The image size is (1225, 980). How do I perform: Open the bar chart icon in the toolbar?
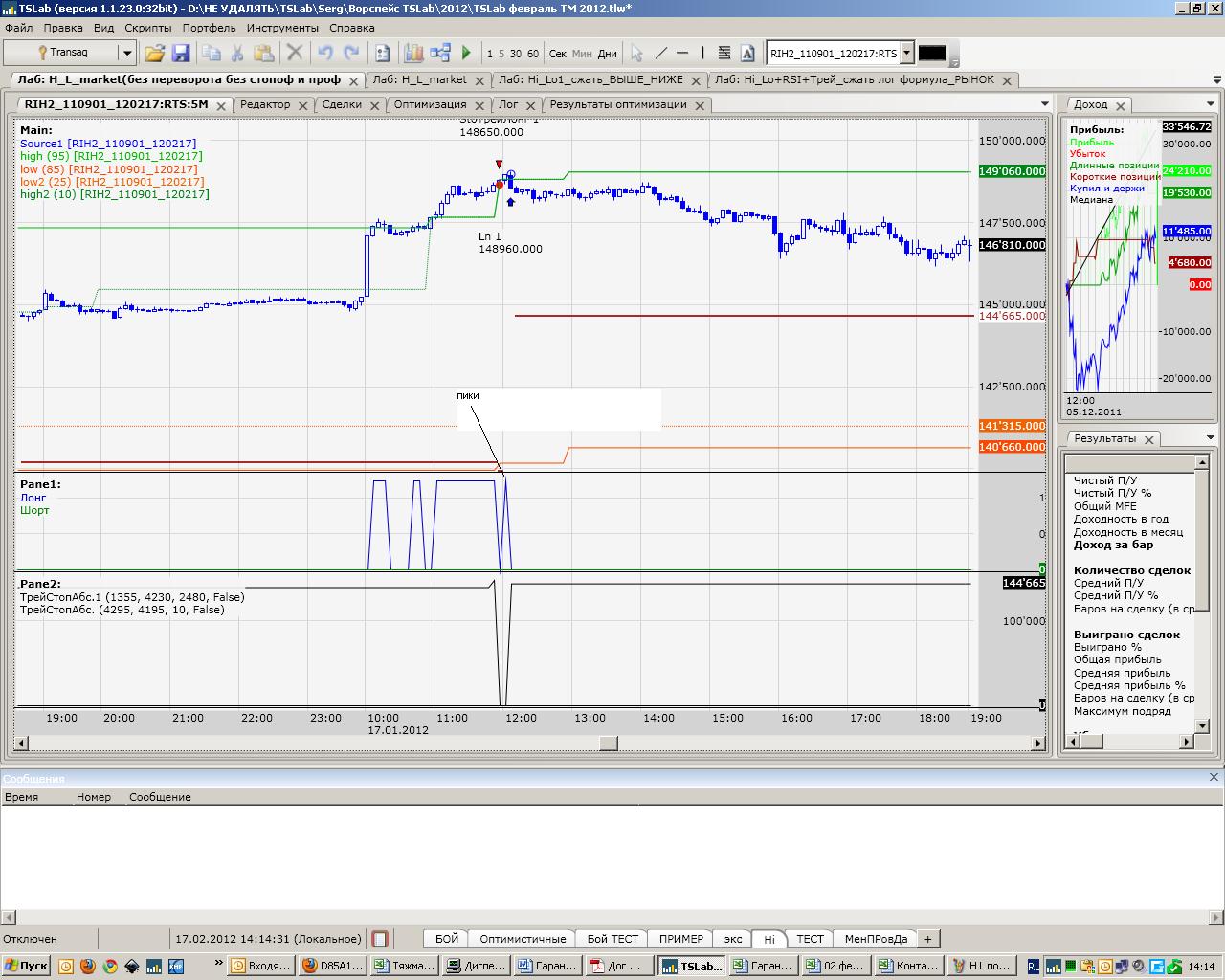pos(413,54)
